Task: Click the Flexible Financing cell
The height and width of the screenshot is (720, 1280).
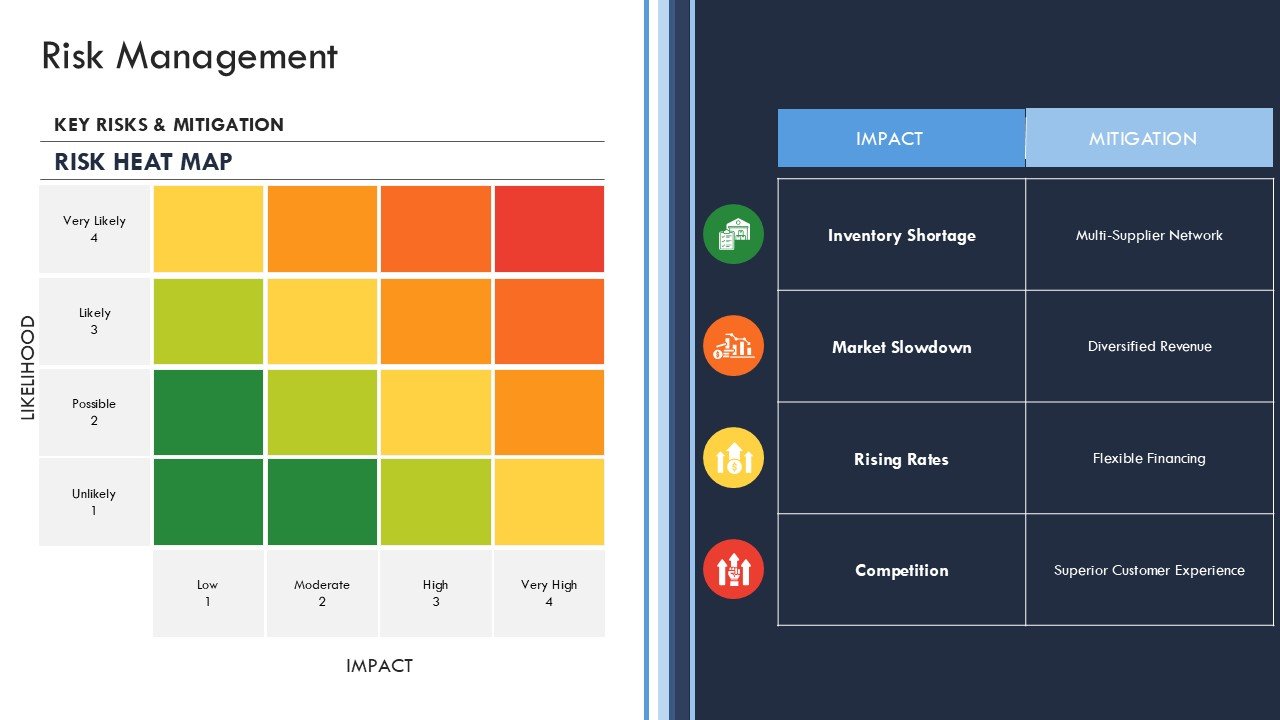Action: (1149, 458)
